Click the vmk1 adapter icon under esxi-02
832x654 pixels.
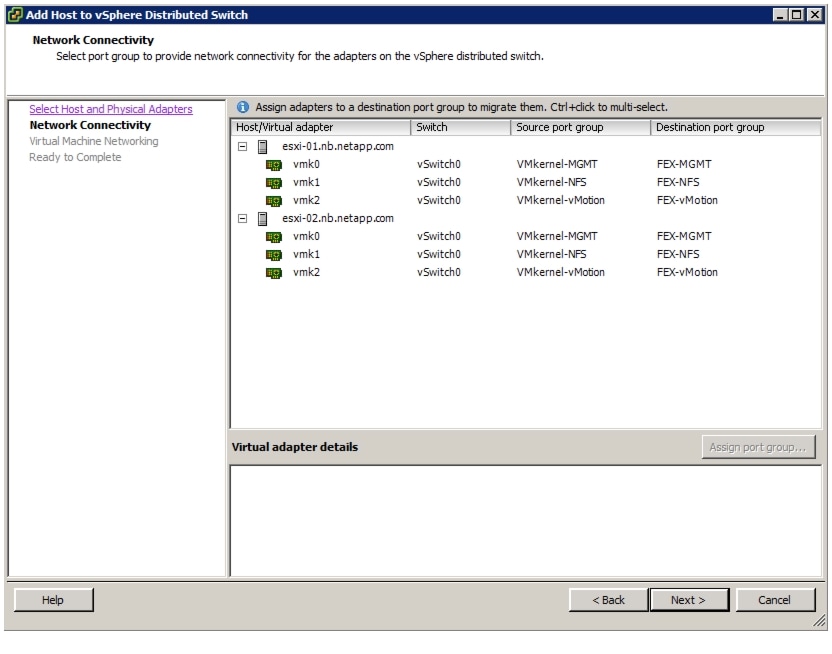[x=273, y=255]
